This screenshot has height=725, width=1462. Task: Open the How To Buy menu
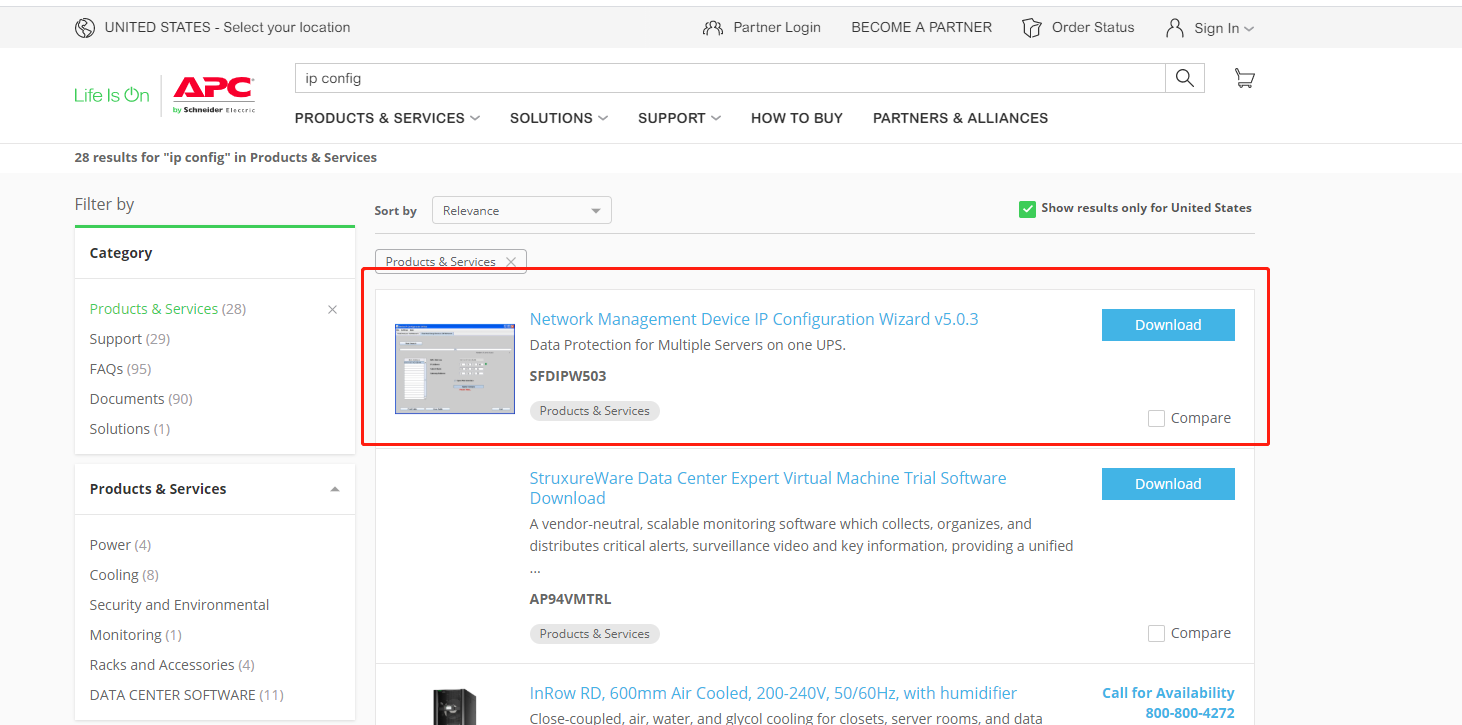(x=797, y=118)
